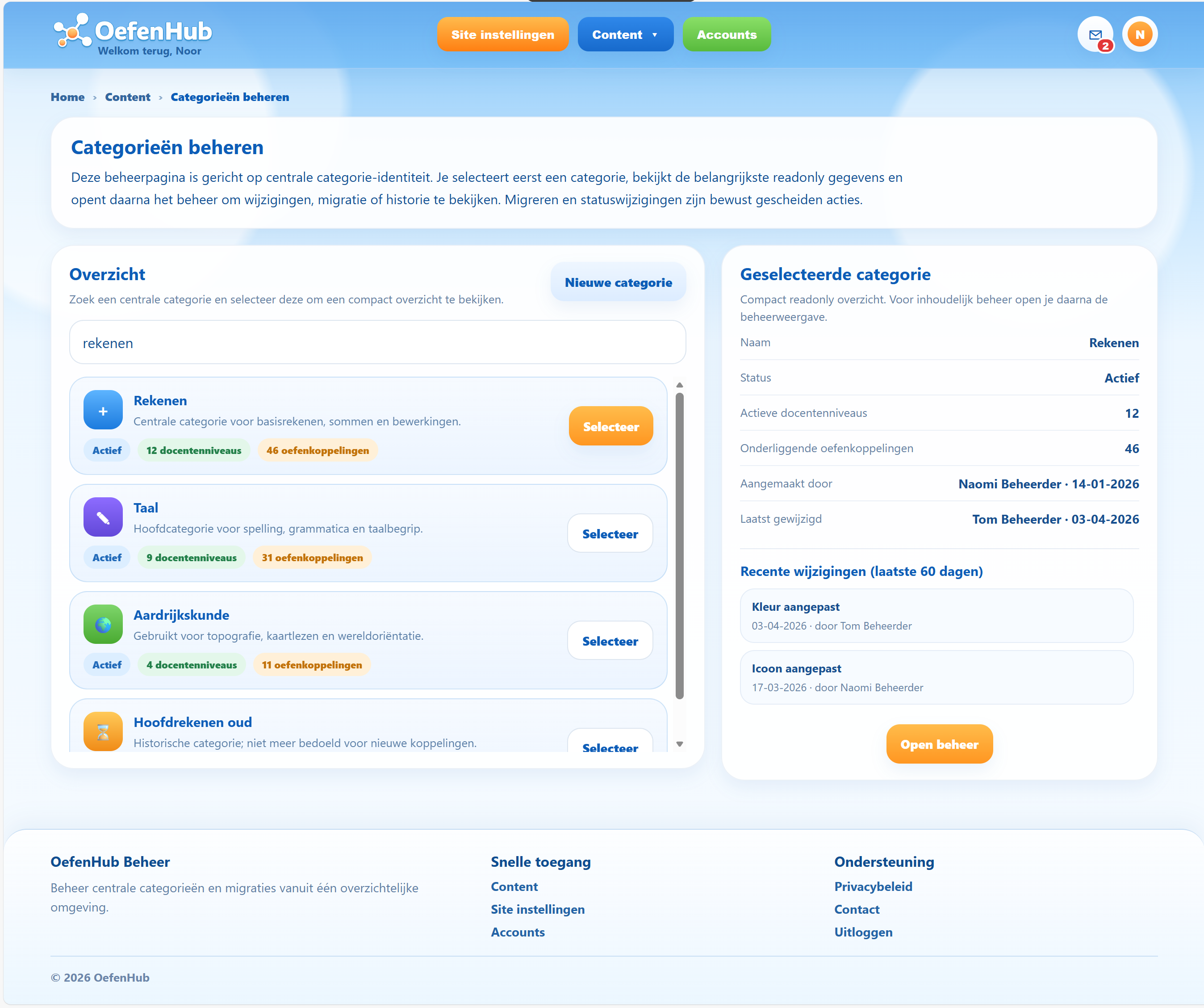This screenshot has width=1204, height=1008.
Task: Click the Aardrijkskunde category title
Action: pos(181,616)
